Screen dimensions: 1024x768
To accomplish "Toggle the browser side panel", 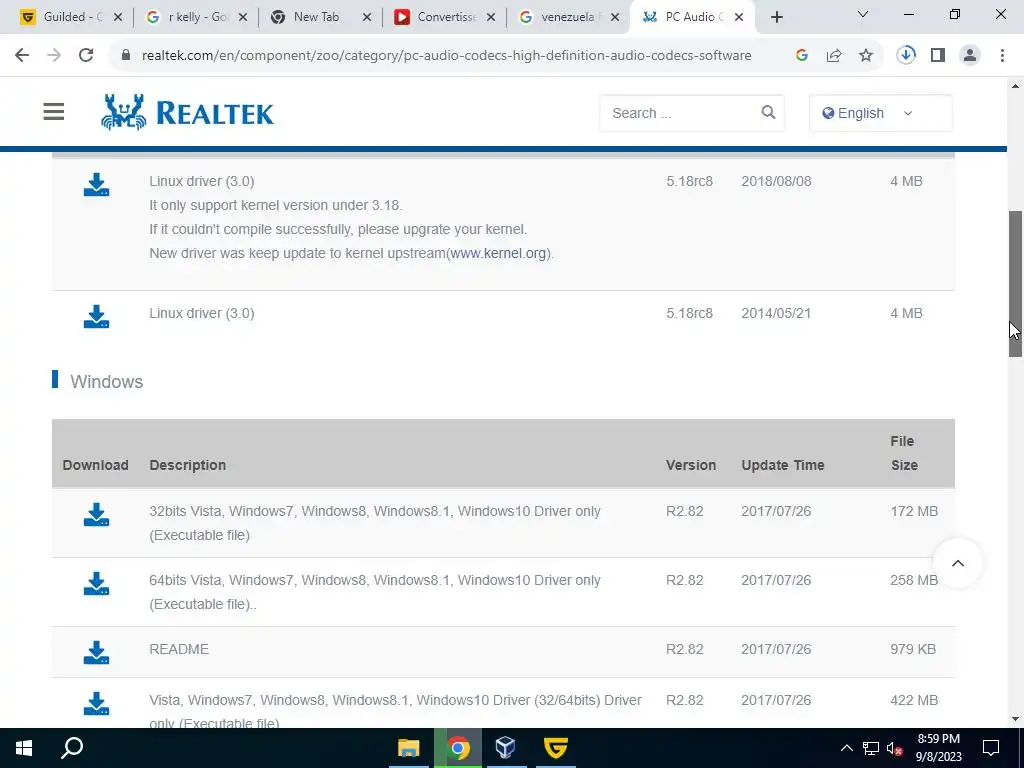I will (938, 56).
